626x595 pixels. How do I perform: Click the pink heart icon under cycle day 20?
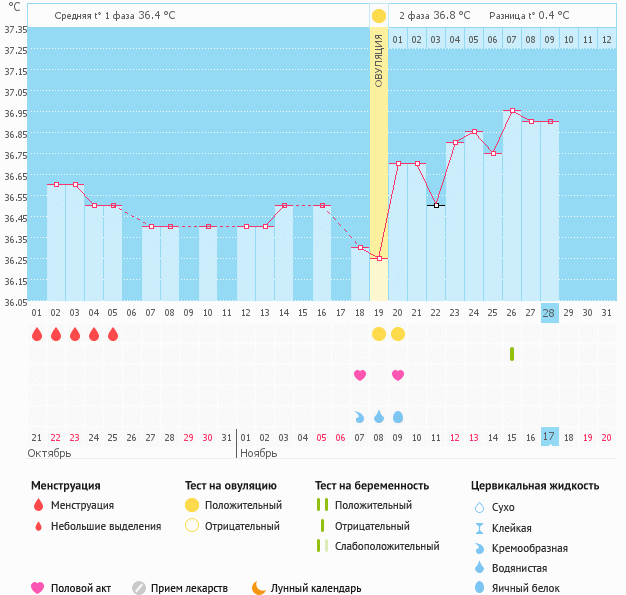(x=398, y=375)
